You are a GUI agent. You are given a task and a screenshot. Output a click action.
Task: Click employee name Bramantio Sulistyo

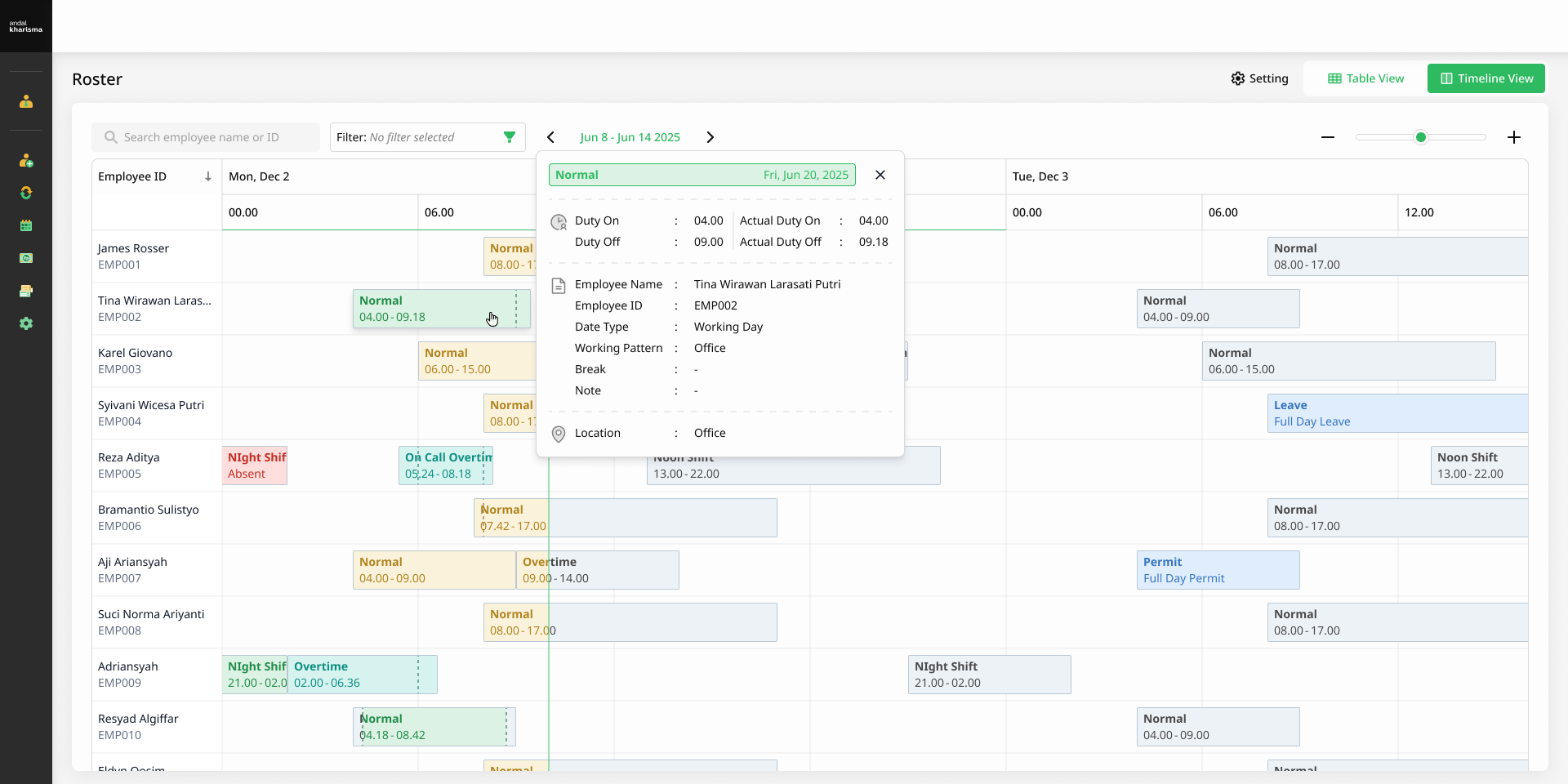pyautogui.click(x=149, y=510)
